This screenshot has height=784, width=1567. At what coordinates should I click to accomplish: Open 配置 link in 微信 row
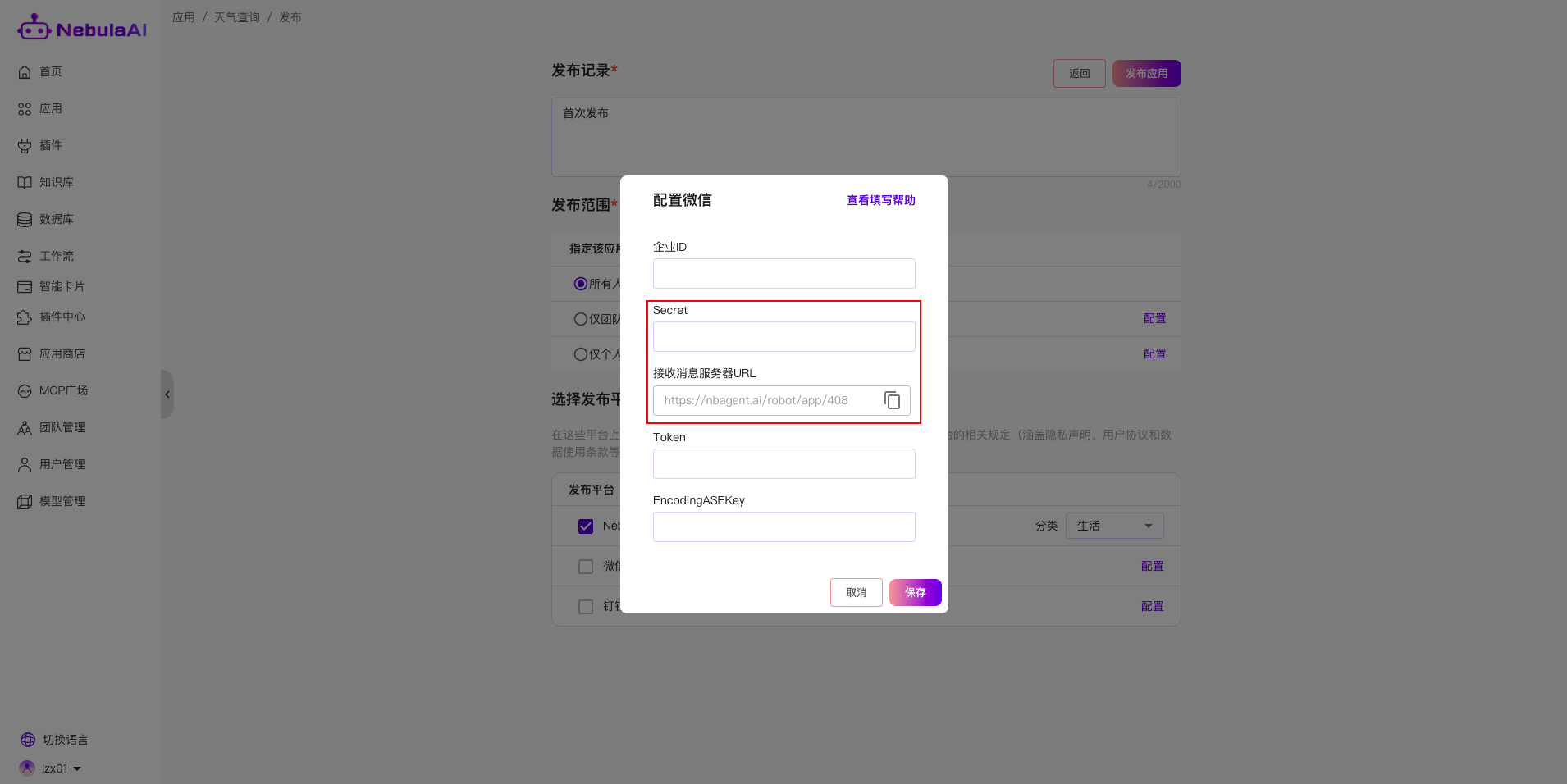[x=1153, y=566]
